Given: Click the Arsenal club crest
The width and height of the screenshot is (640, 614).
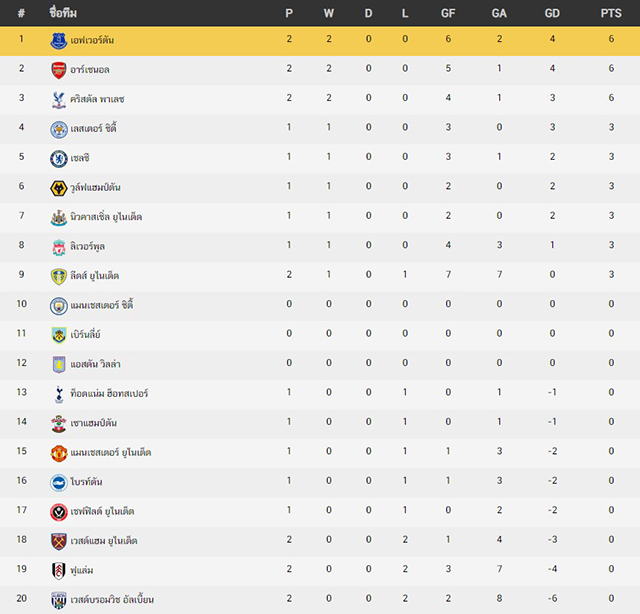Looking at the screenshot, I should click(58, 70).
